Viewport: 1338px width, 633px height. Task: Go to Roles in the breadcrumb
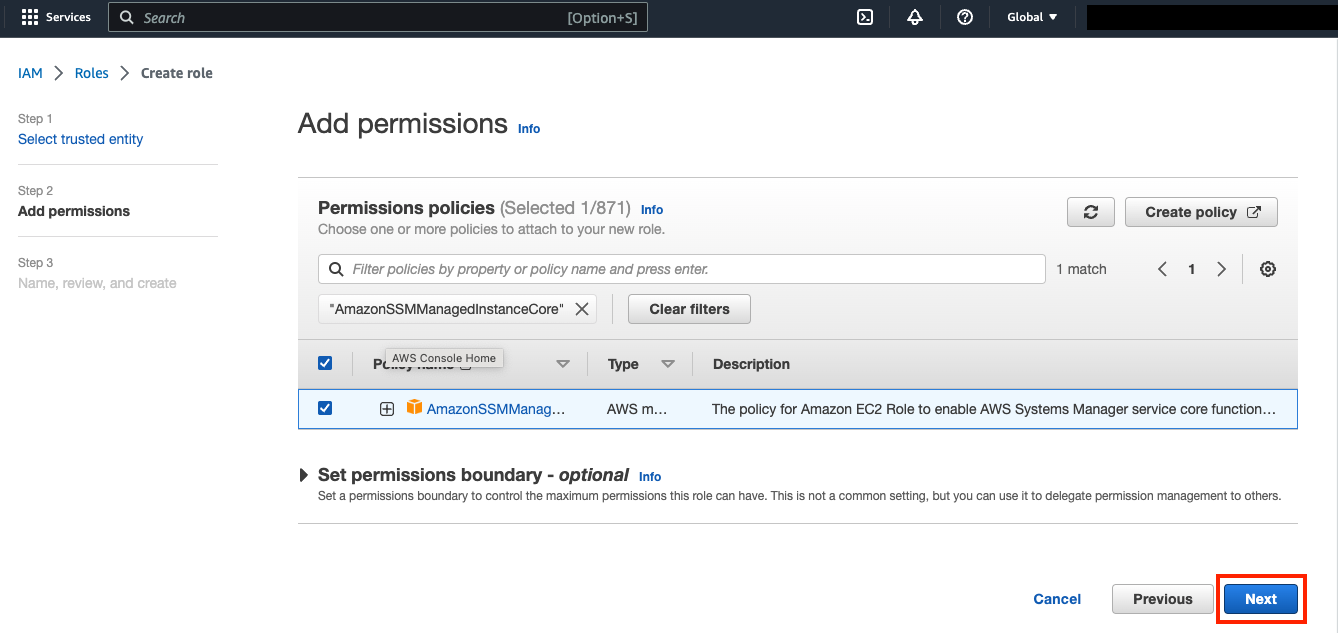[92, 73]
